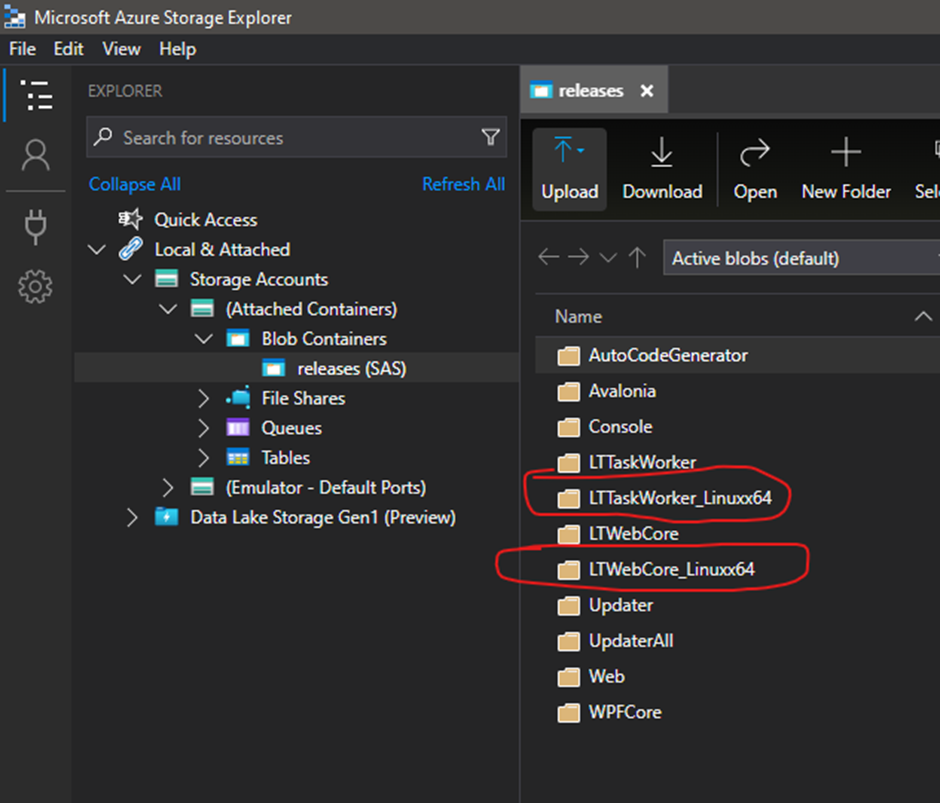The width and height of the screenshot is (940, 803).
Task: Open the Active blobs (default) dropdown
Action: (x=802, y=258)
